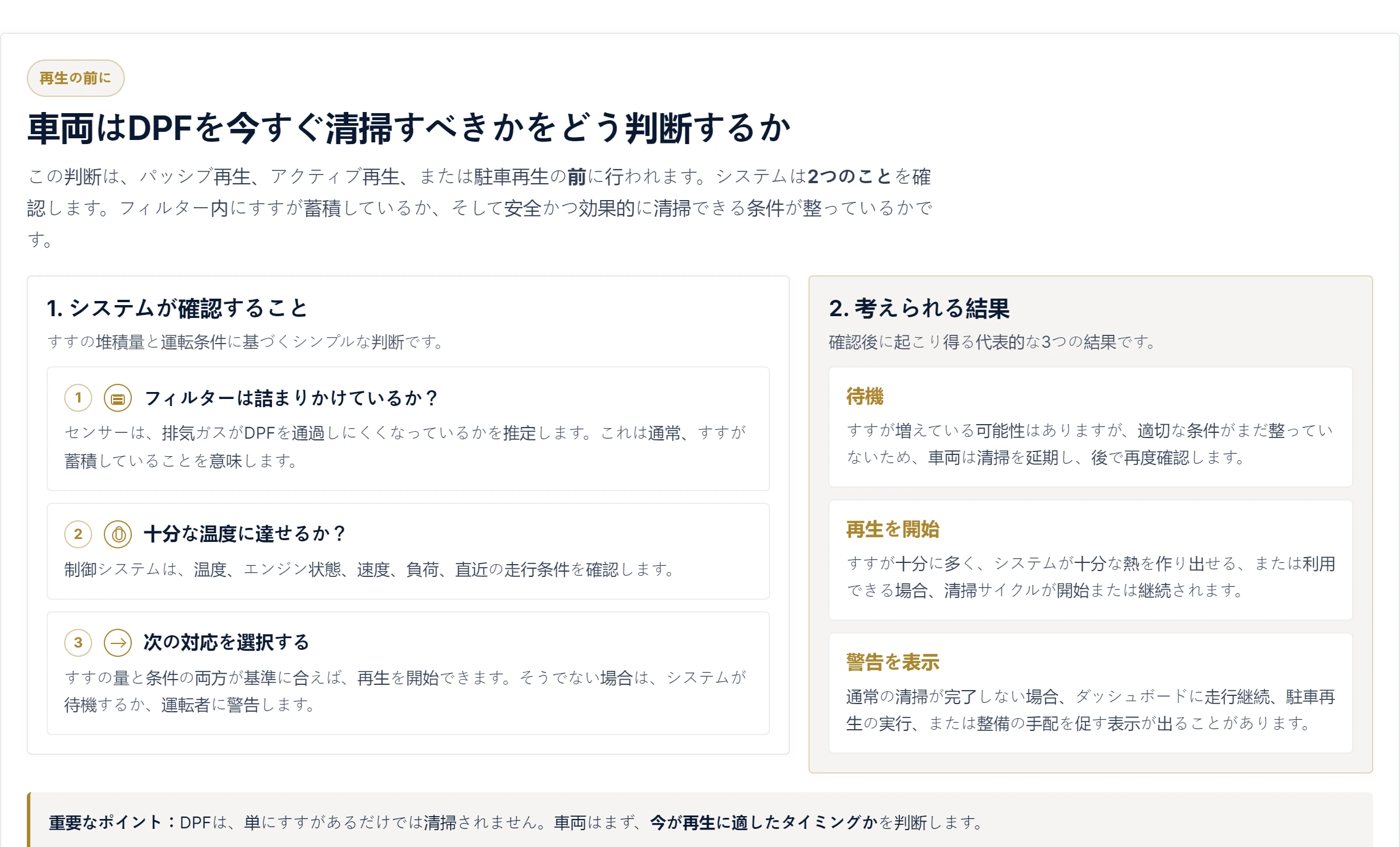This screenshot has height=847, width=1400.
Task: Select the 再生を開始 result card heading
Action: tap(892, 530)
